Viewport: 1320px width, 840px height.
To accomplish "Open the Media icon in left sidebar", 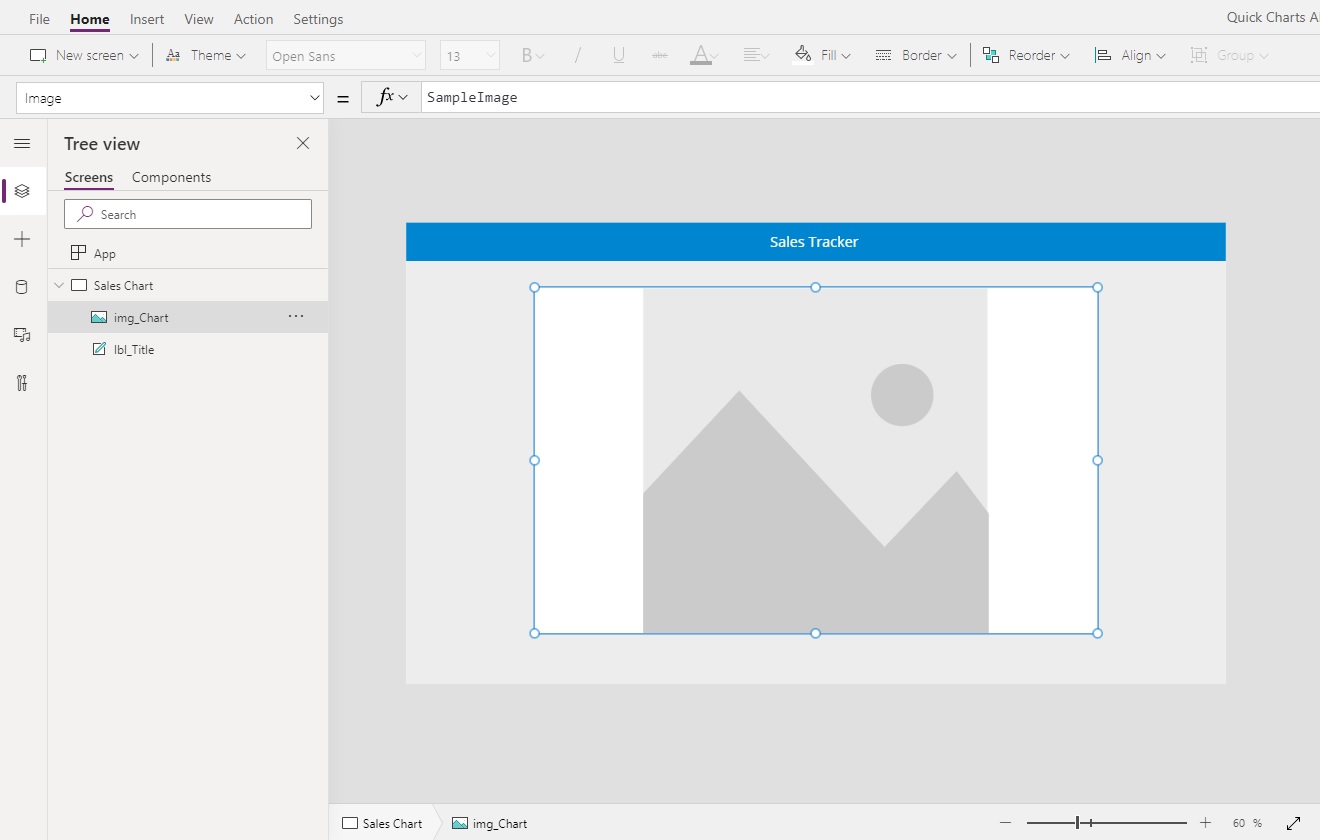I will point(22,335).
